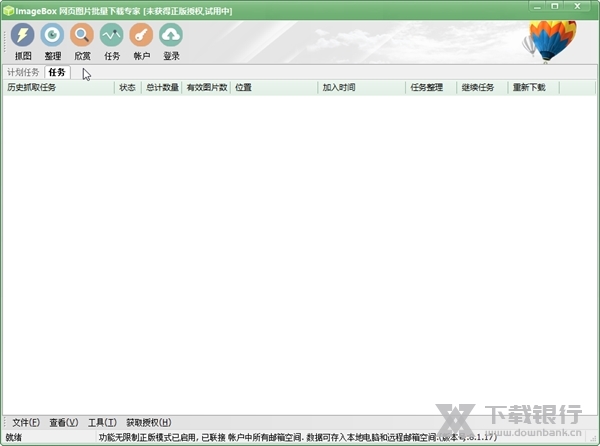Sort by 位置 column header

274,88
